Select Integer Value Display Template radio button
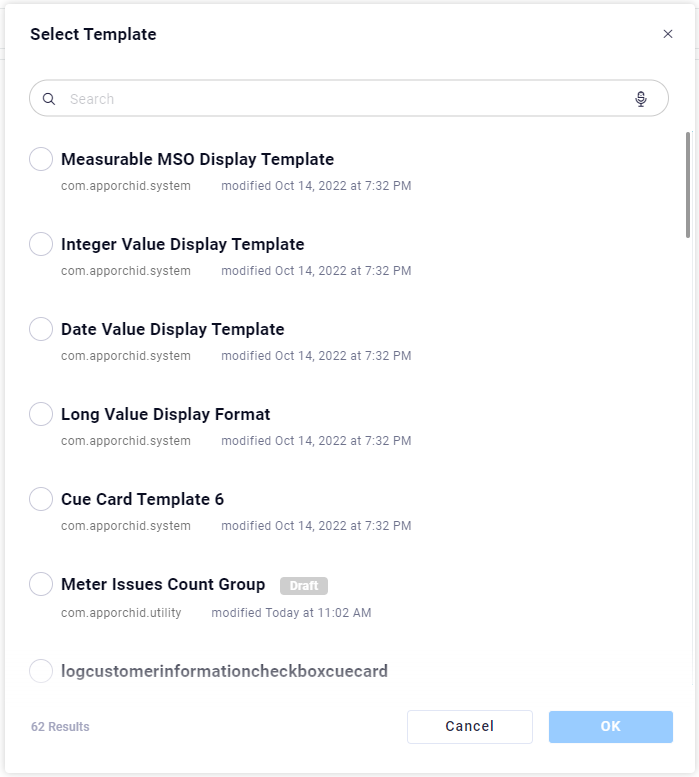The height and width of the screenshot is (777, 699). coord(41,244)
